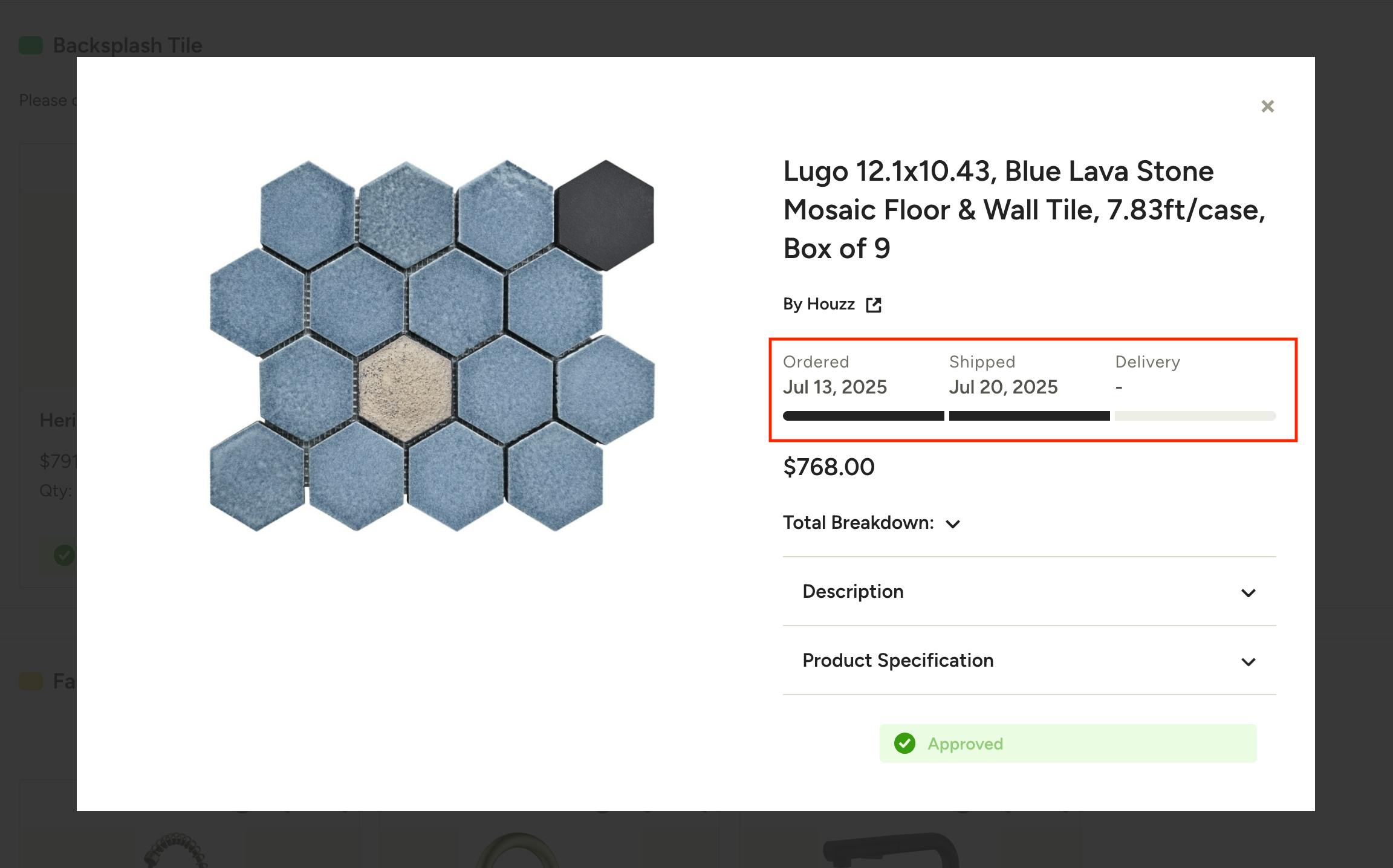This screenshot has height=868, width=1393.
Task: Click the Jul 20, 2025 shipped date
Action: pyautogui.click(x=1003, y=387)
